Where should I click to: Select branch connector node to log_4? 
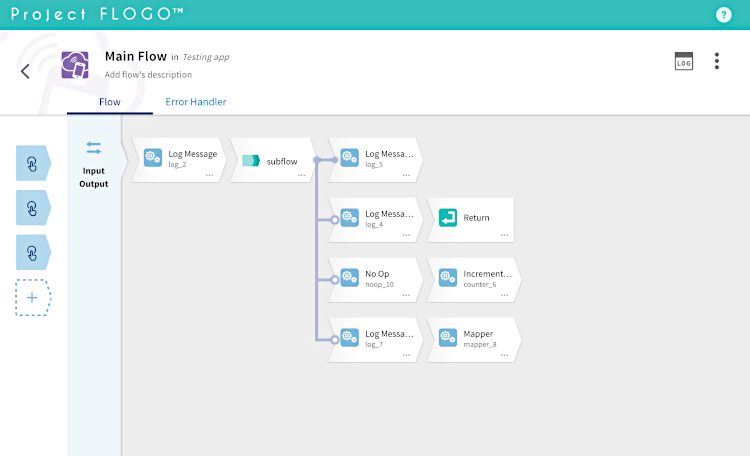pos(335,220)
